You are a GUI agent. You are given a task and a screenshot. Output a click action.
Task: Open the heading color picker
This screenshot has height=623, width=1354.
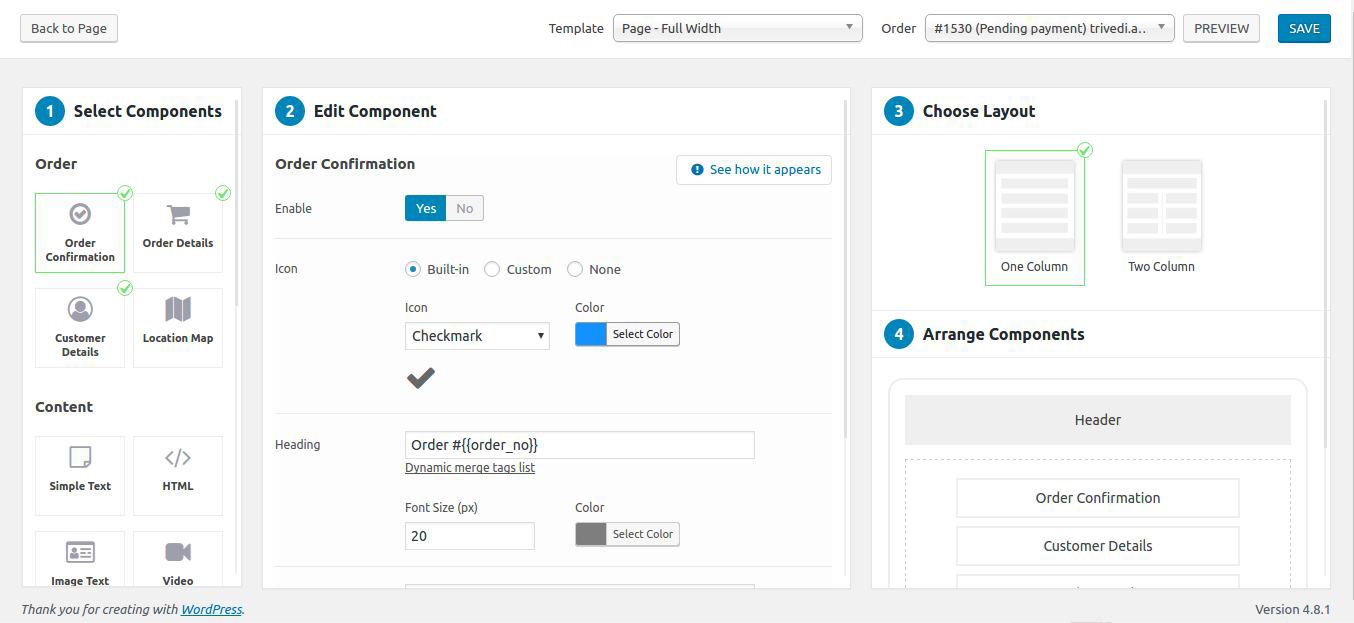coord(627,534)
